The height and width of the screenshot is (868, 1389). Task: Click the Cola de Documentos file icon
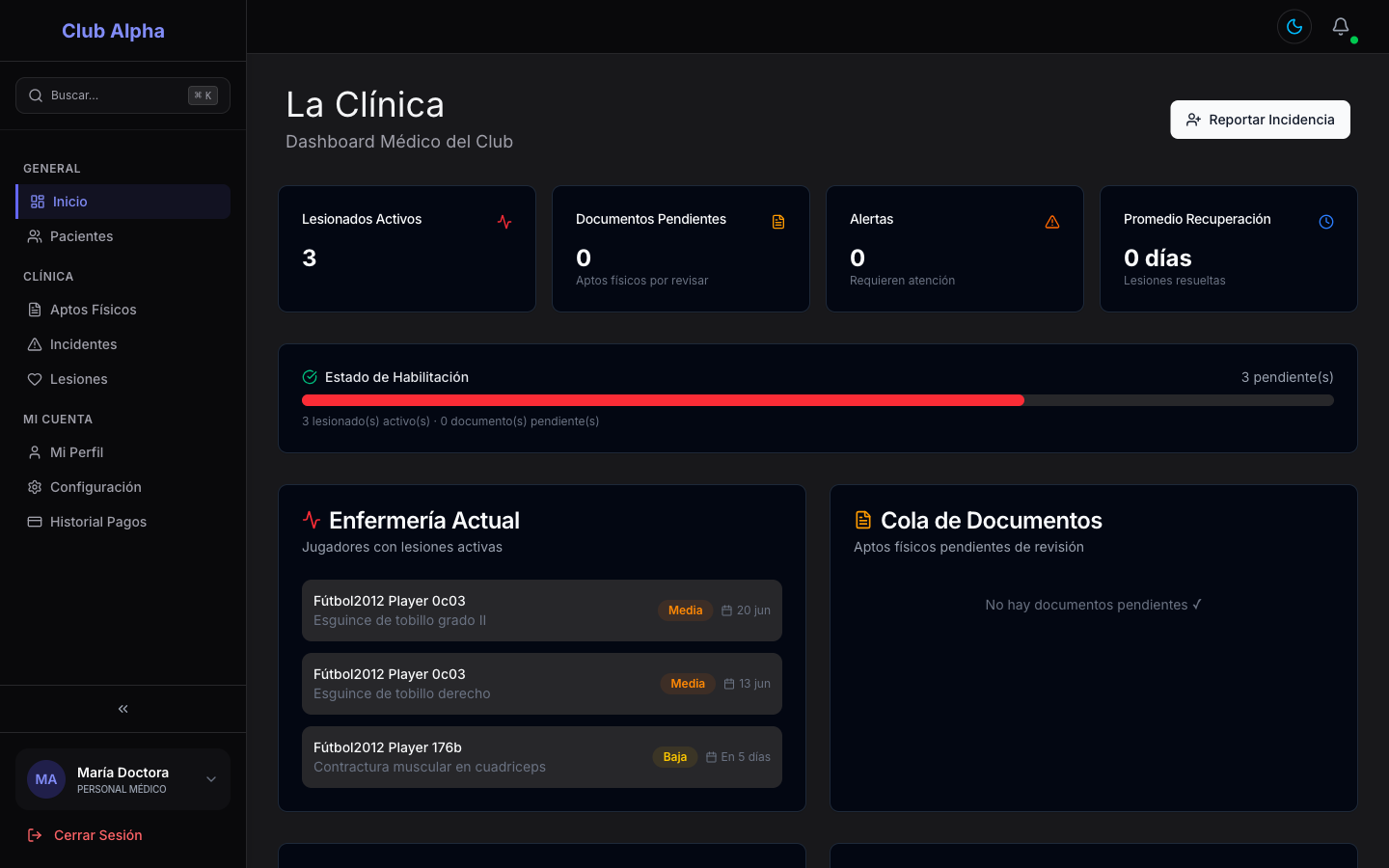[x=863, y=520]
